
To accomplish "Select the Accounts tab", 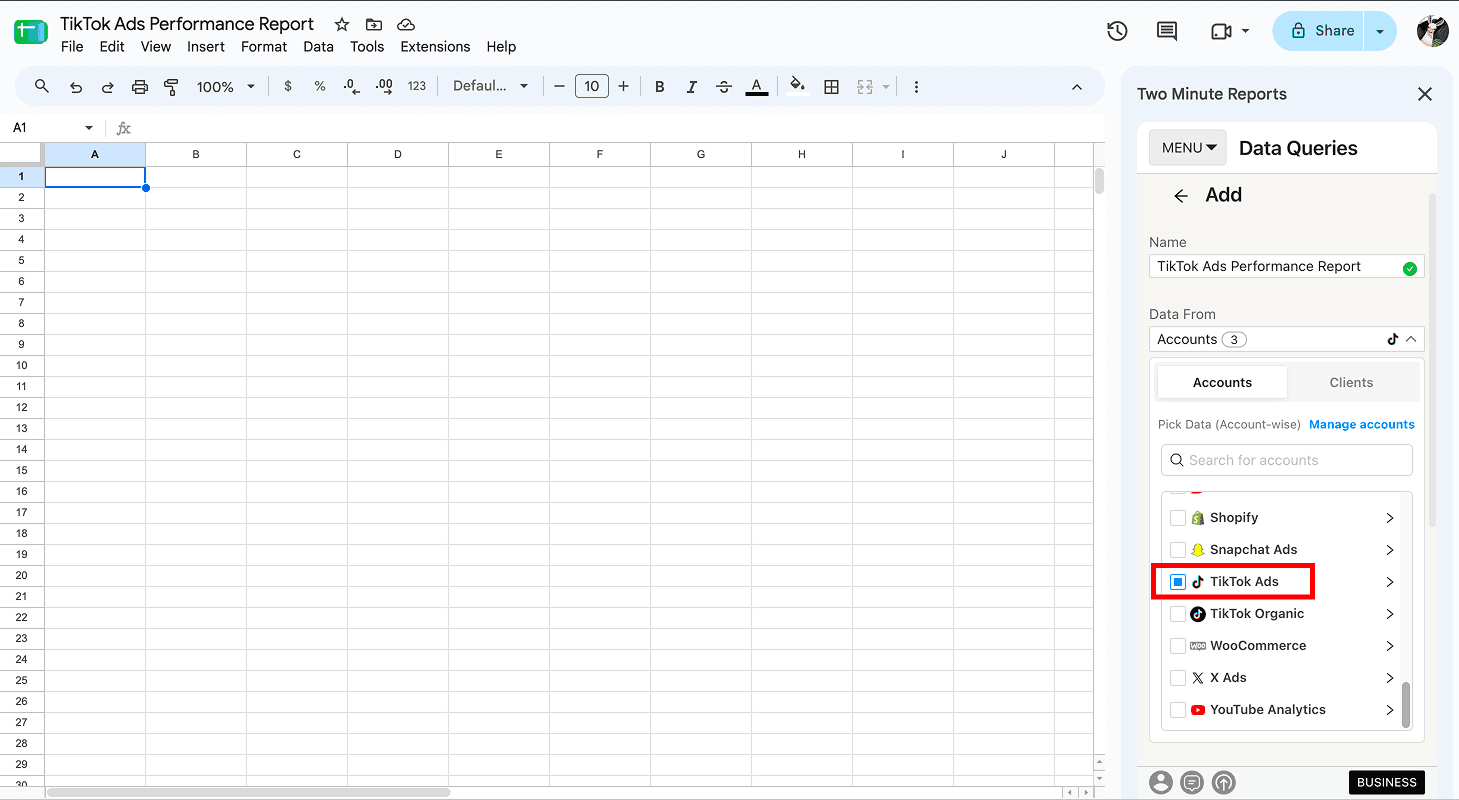I will click(1222, 383).
